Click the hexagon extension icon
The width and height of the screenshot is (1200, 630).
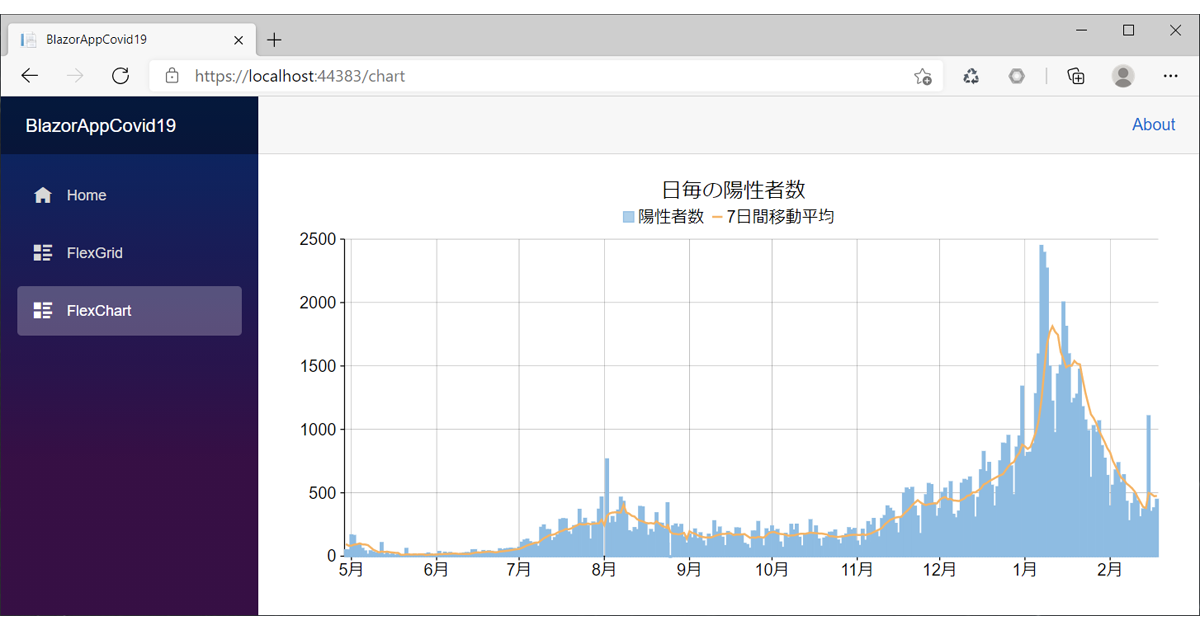click(1017, 75)
